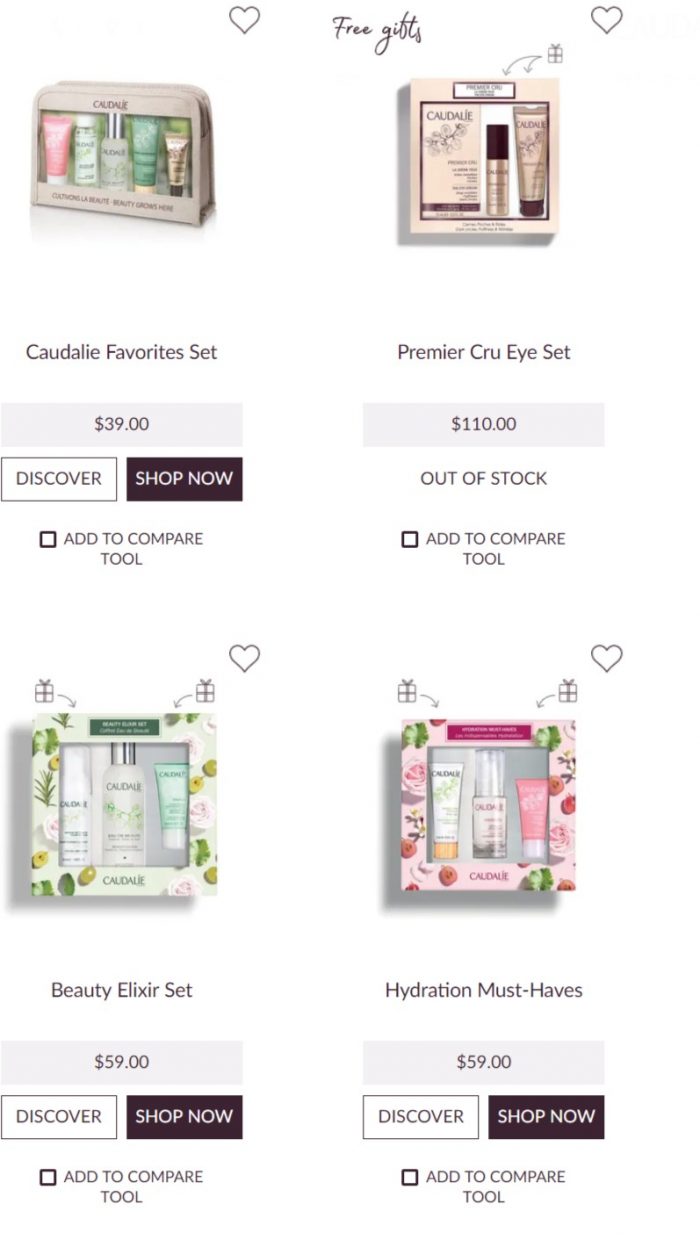700x1240 pixels.
Task: Click Shop Now for Caudalie Favorites Set
Action: tap(184, 479)
